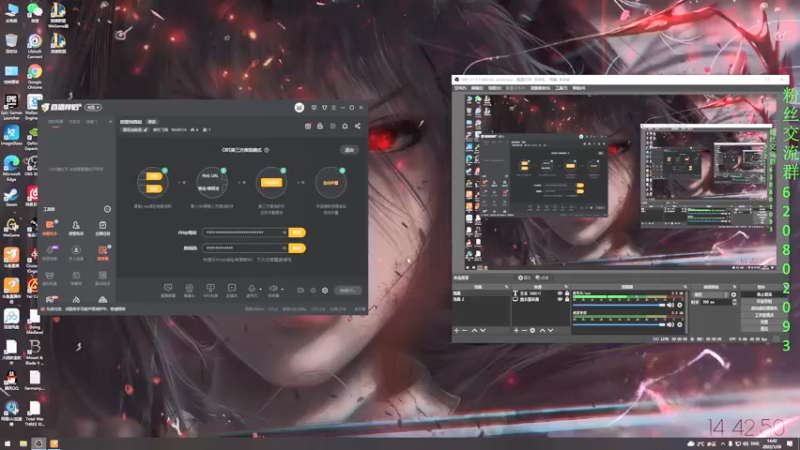Open the Tools menu in the OBS menu bar
Image resolution: width=800 pixels, height=450 pixels.
pyautogui.click(x=561, y=88)
